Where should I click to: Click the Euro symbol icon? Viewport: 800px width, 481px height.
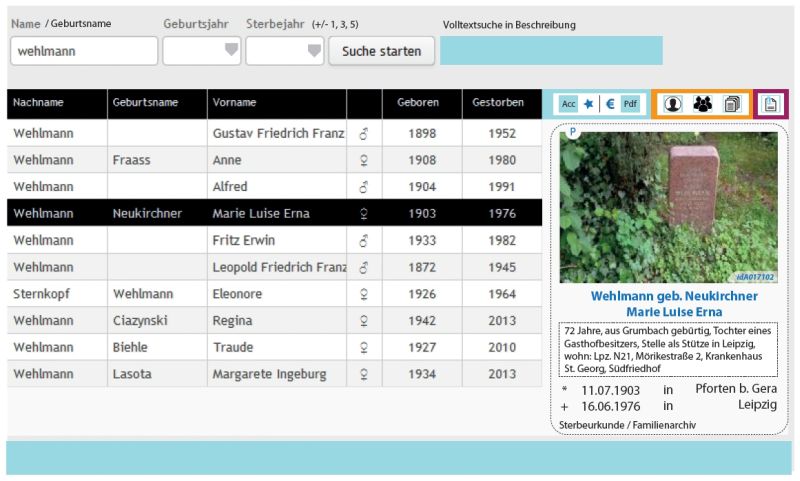point(609,103)
